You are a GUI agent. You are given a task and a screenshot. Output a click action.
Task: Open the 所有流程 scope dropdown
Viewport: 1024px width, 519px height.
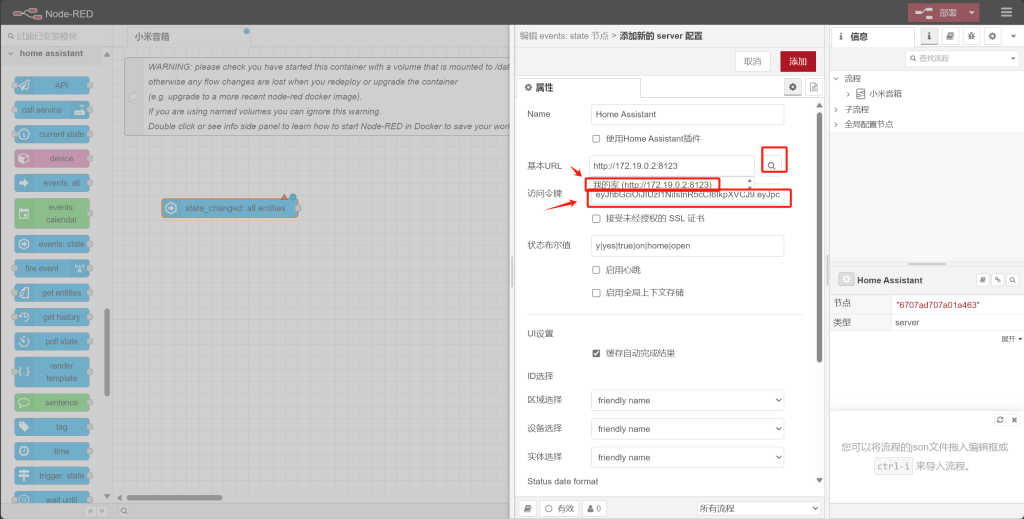759,509
